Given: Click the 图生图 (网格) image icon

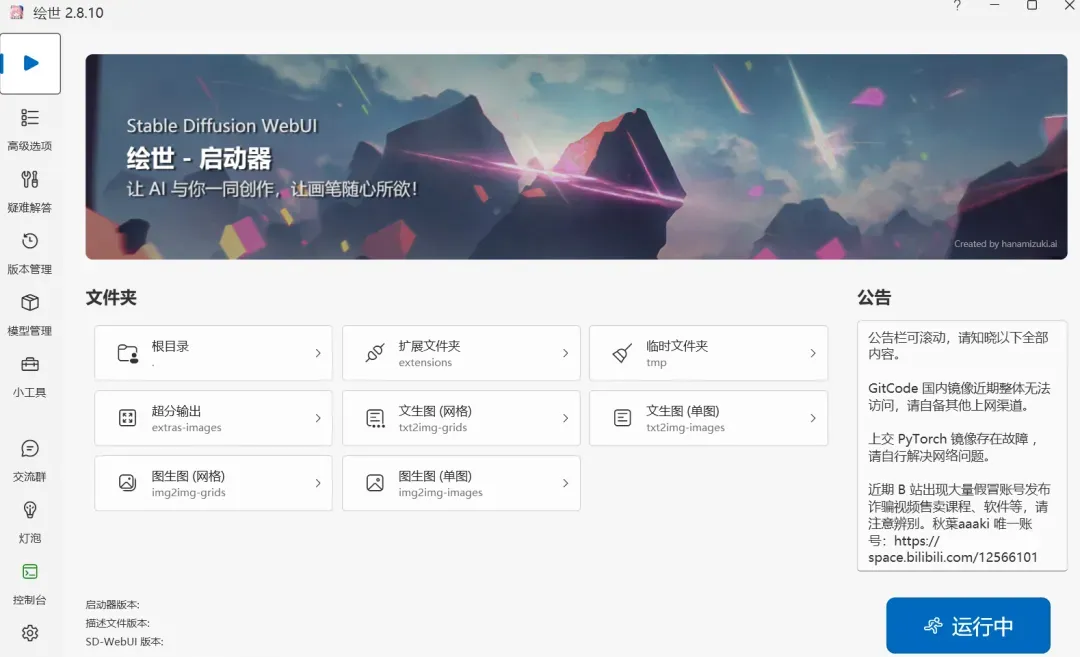Looking at the screenshot, I should pos(127,483).
